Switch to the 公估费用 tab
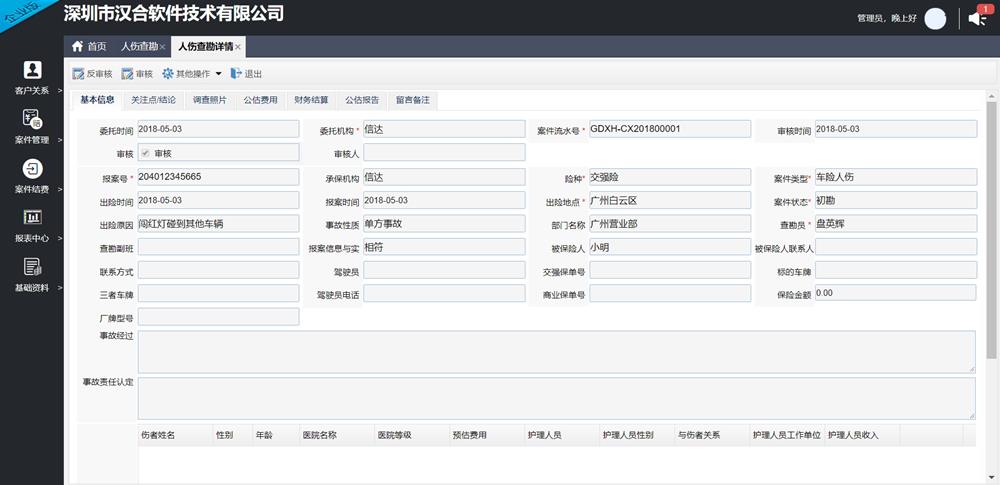Screen dimensions: 1000x485 (x=260, y=100)
